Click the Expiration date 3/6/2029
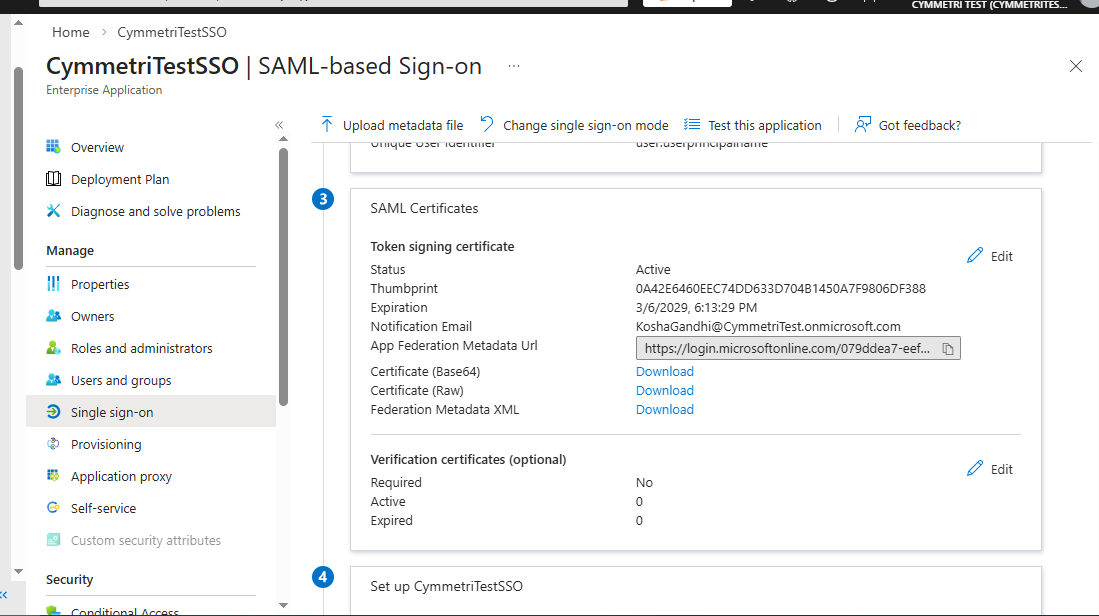The width and height of the screenshot is (1099, 616). pyautogui.click(x=696, y=308)
